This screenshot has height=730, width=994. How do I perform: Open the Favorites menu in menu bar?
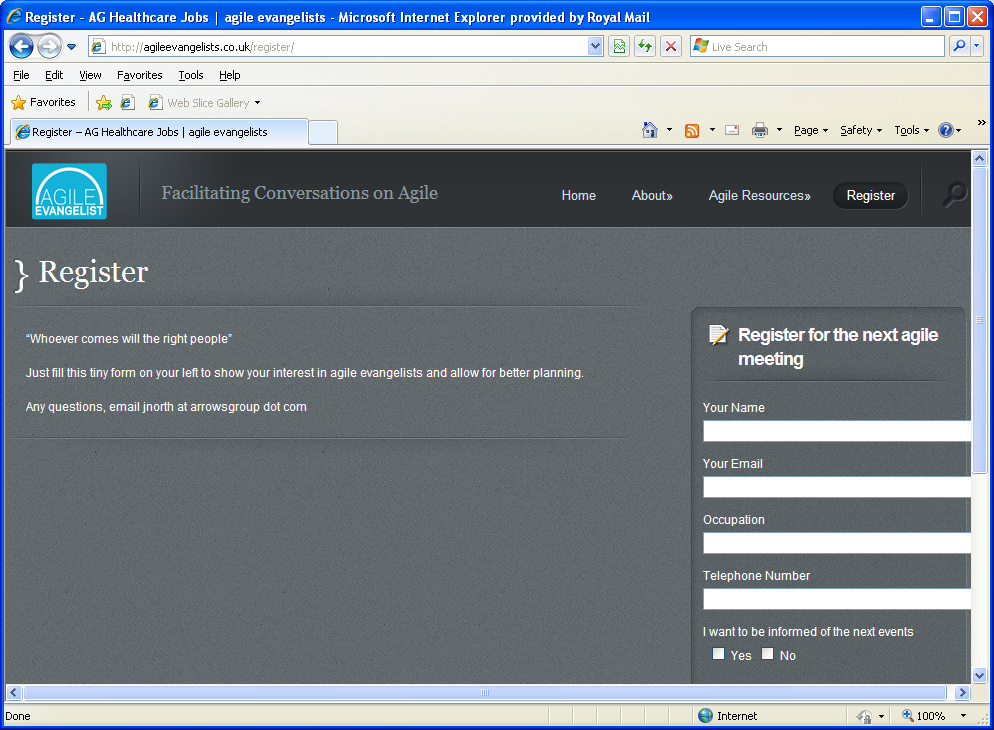point(139,75)
